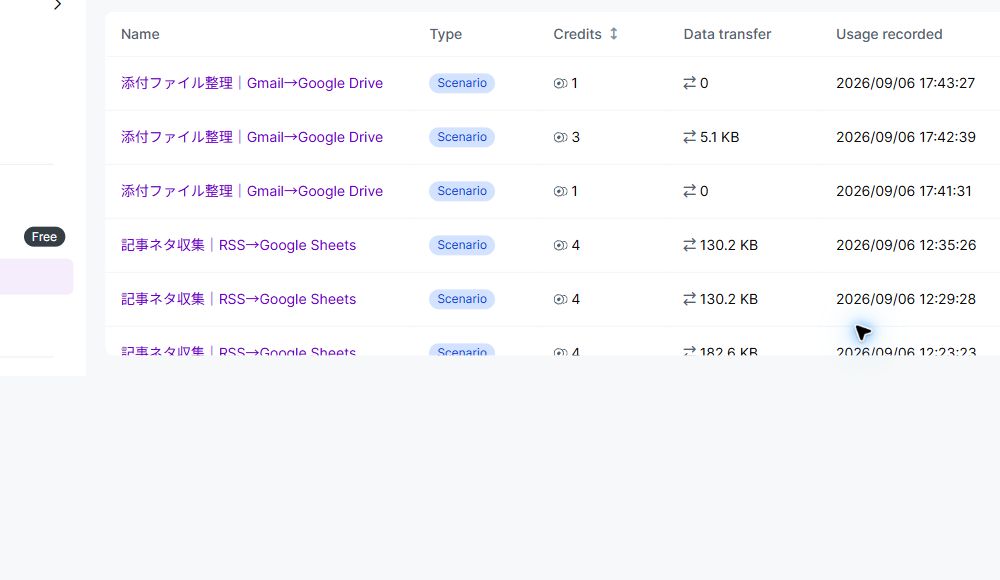Screen dimensions: 1000x580
Task: Click the credits value 3 in the 17:42:39 row
Action: 575,137
